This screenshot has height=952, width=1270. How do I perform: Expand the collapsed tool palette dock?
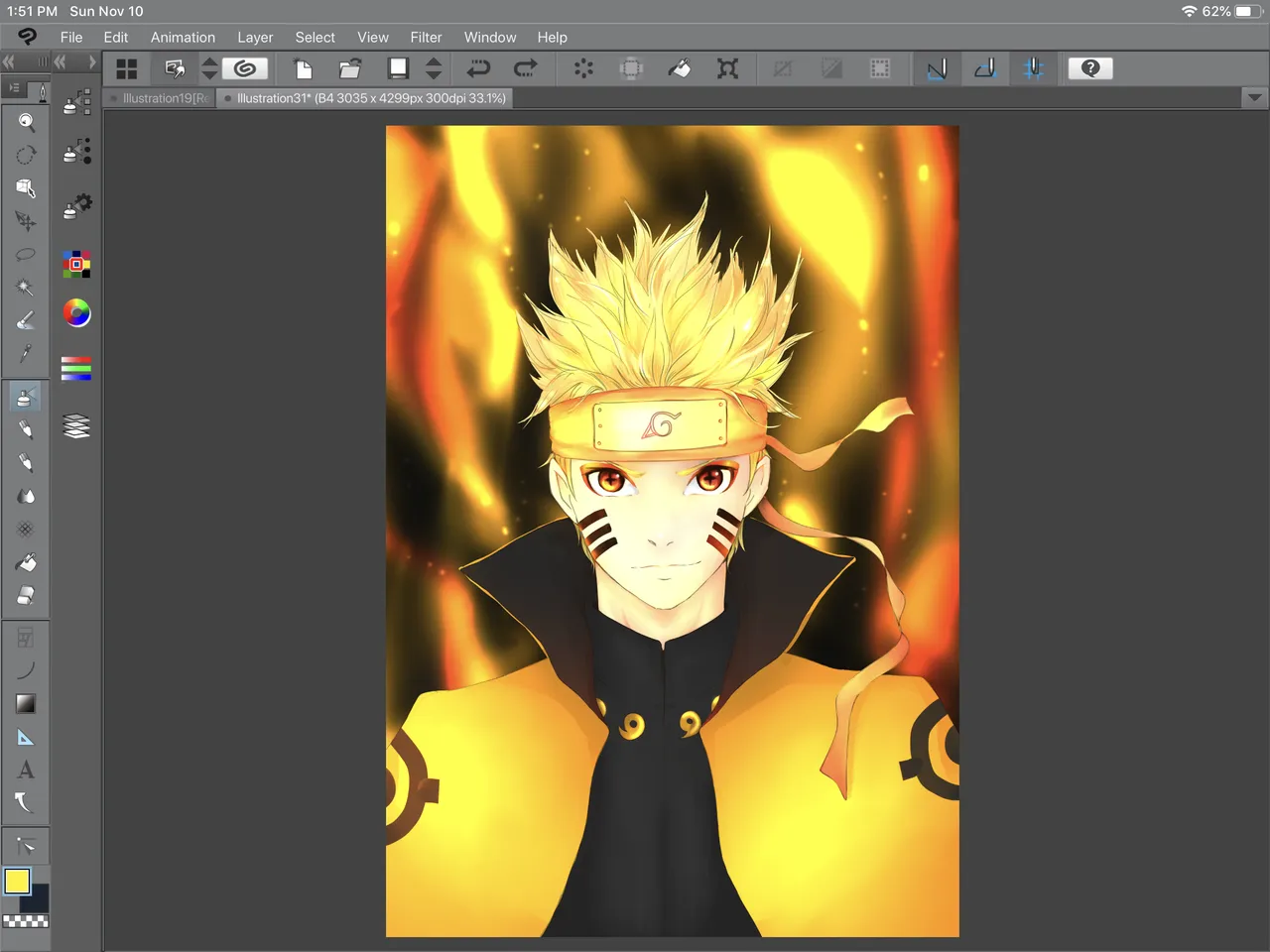point(9,62)
